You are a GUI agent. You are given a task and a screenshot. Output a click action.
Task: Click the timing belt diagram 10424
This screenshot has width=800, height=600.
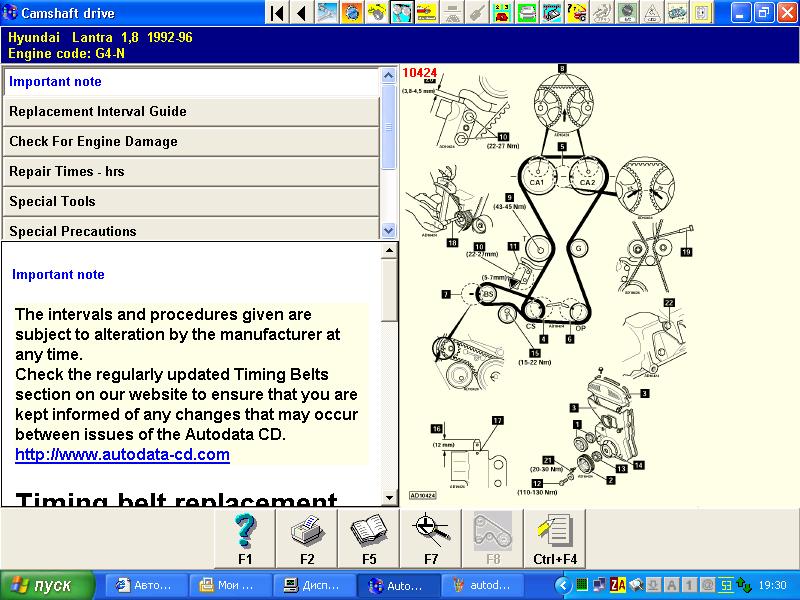[x=548, y=283]
